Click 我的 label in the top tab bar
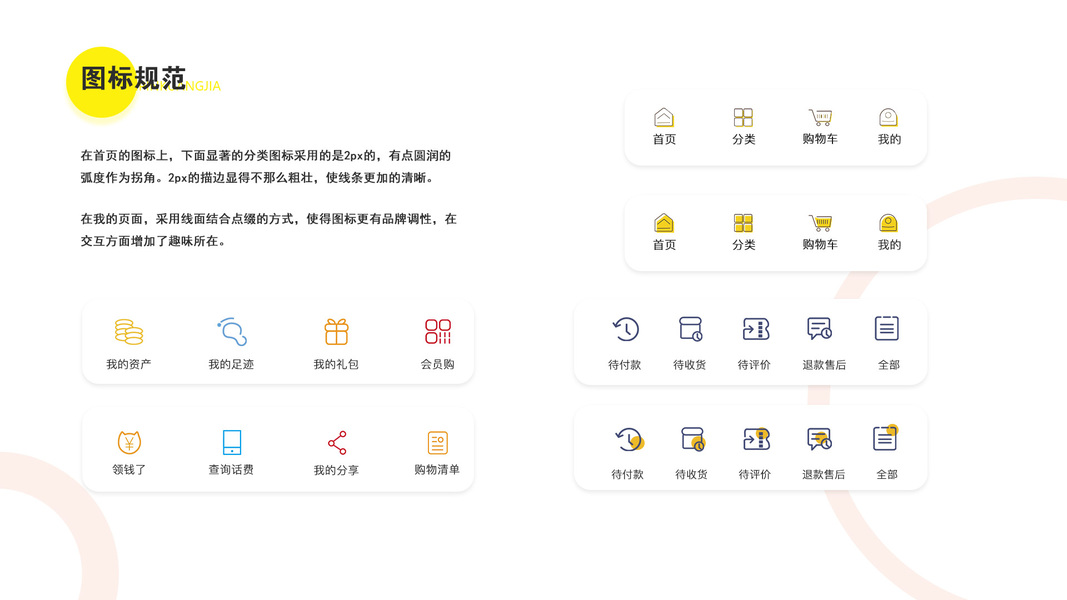Viewport: 1067px width, 600px height. click(889, 139)
